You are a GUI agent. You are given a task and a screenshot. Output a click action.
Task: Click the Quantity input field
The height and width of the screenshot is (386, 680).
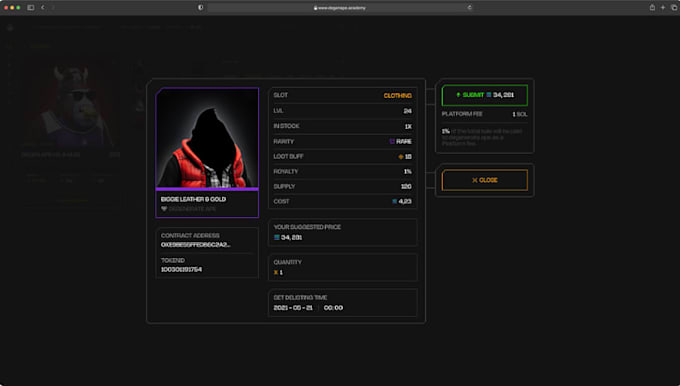(x=343, y=268)
